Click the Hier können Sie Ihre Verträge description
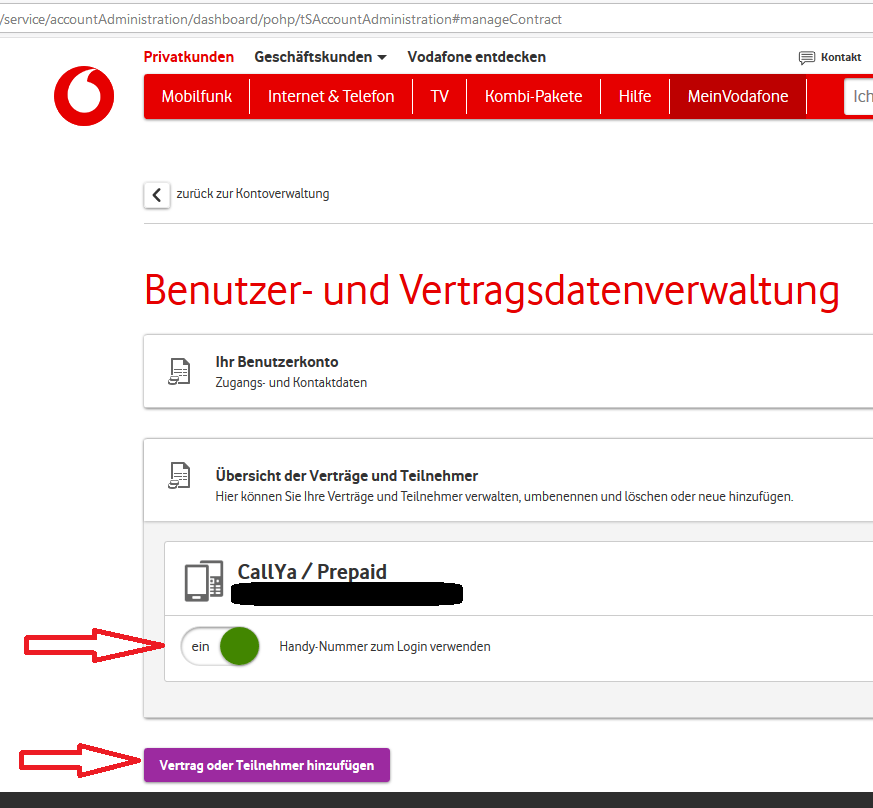 coord(504,497)
